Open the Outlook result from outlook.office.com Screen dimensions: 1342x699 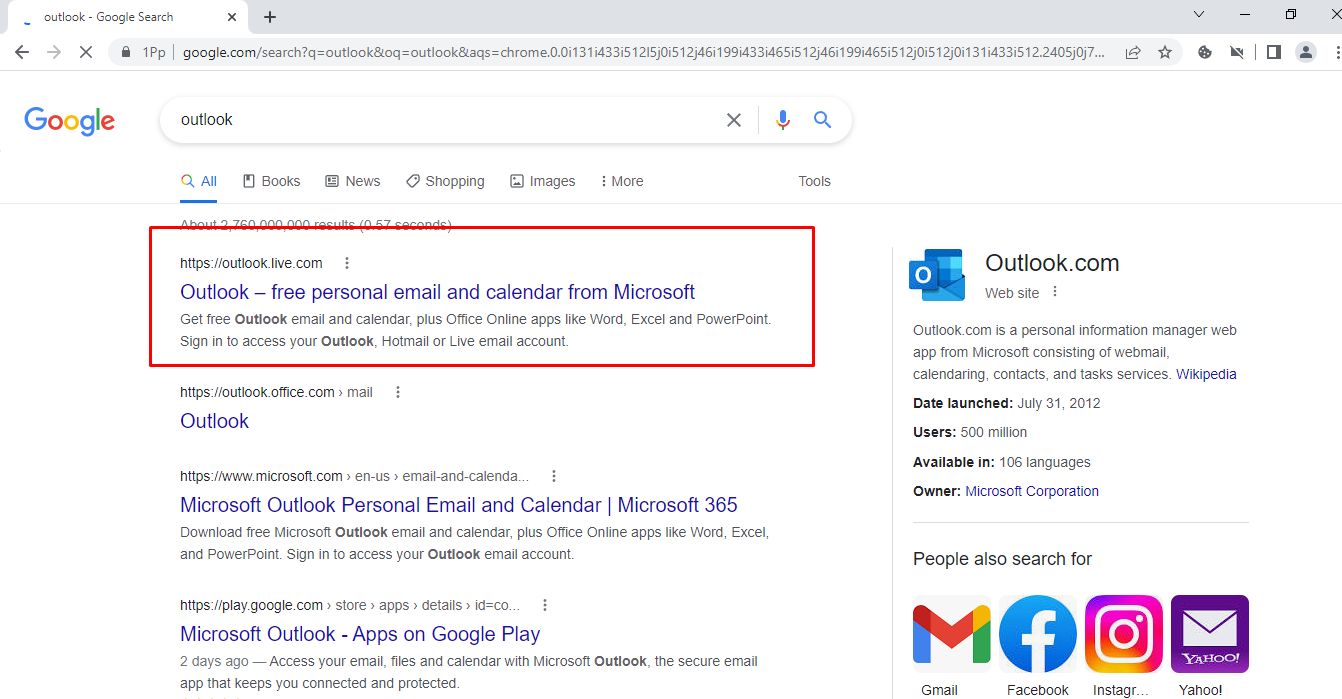click(x=214, y=421)
